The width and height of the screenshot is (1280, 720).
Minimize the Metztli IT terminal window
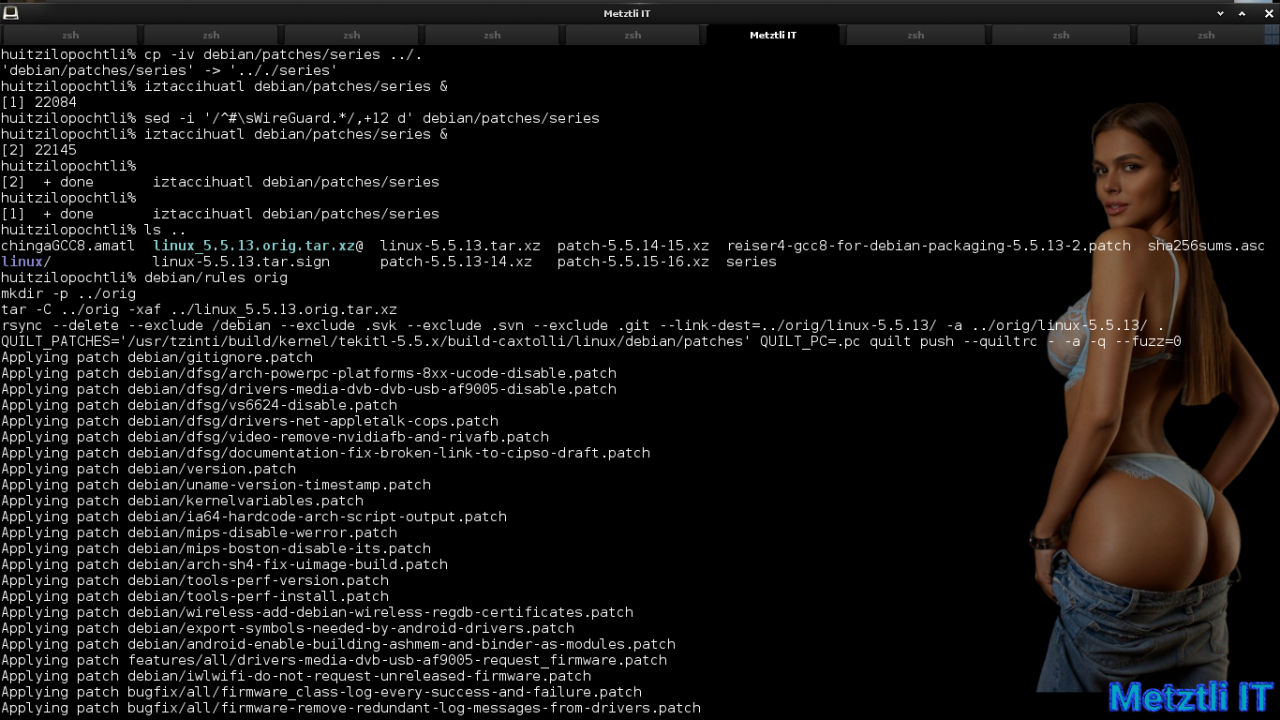point(1220,13)
